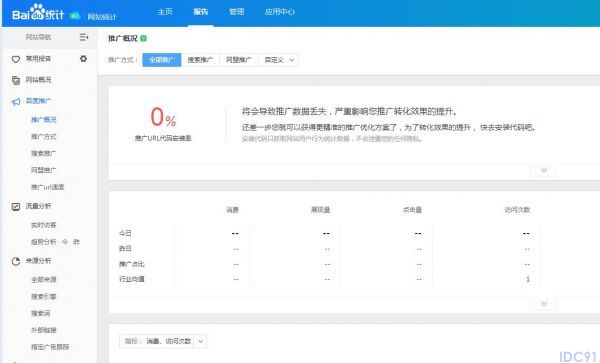Click the chart icon for 流量分析
Screen dimensions: 600x363
coord(16,207)
